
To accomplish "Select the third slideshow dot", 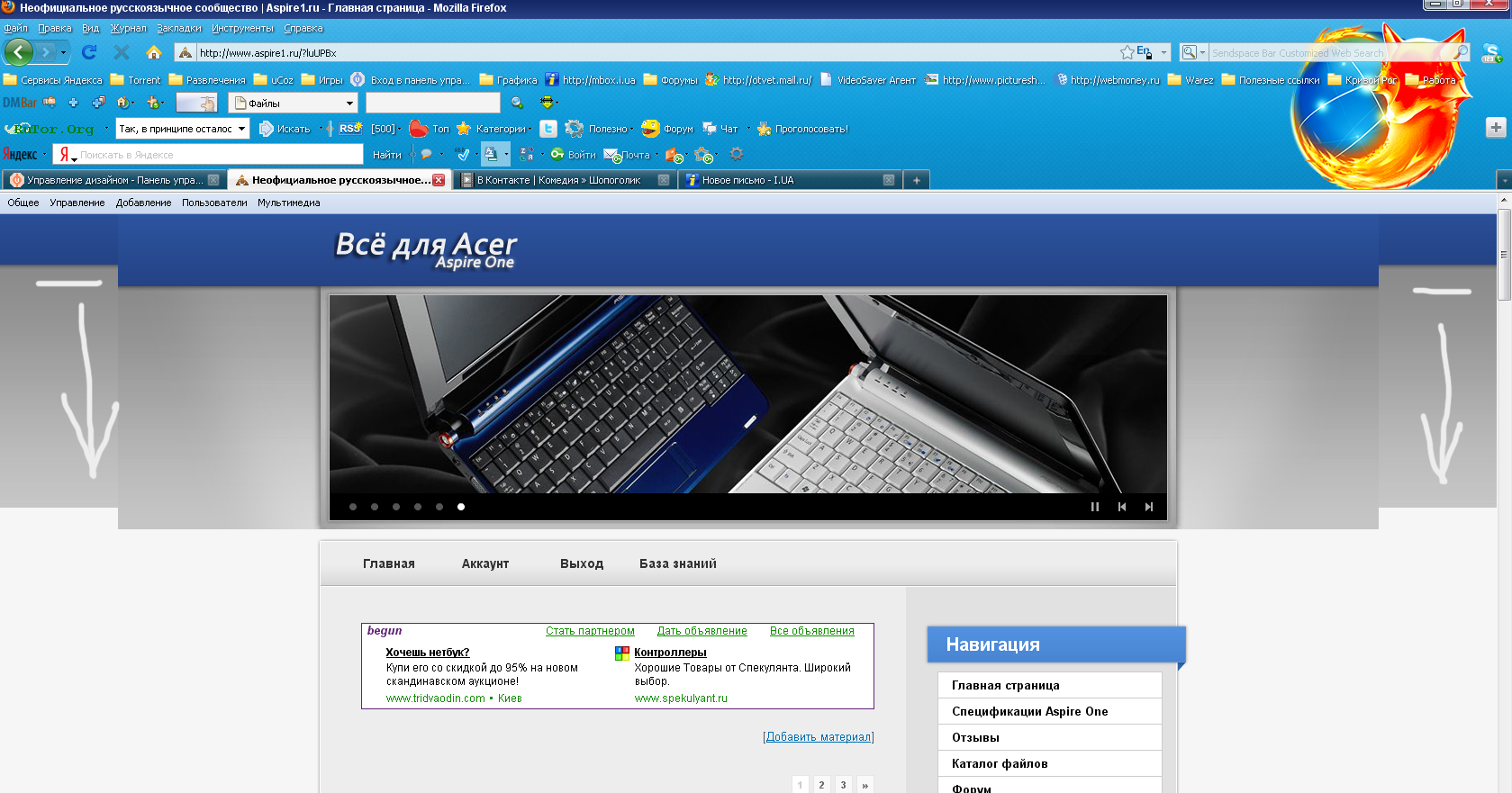I will (396, 507).
